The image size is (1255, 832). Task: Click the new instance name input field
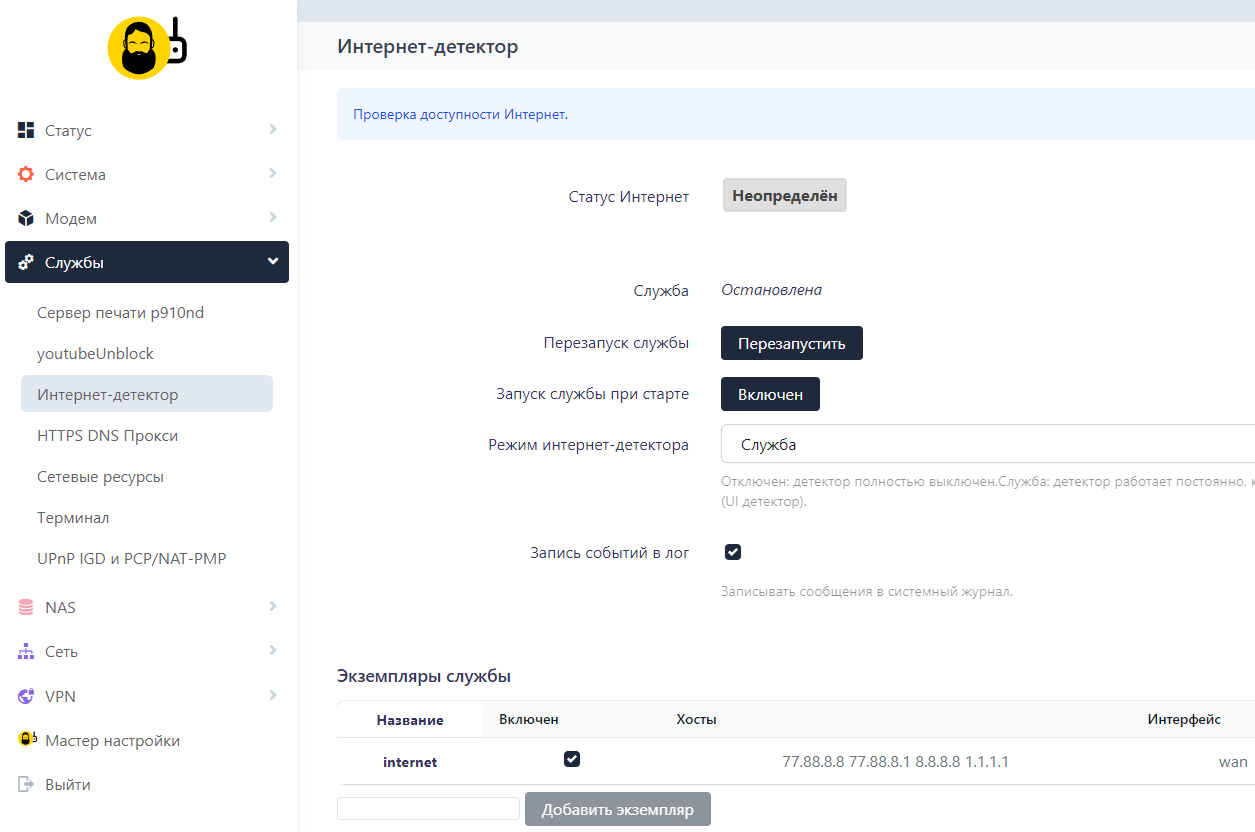[428, 808]
